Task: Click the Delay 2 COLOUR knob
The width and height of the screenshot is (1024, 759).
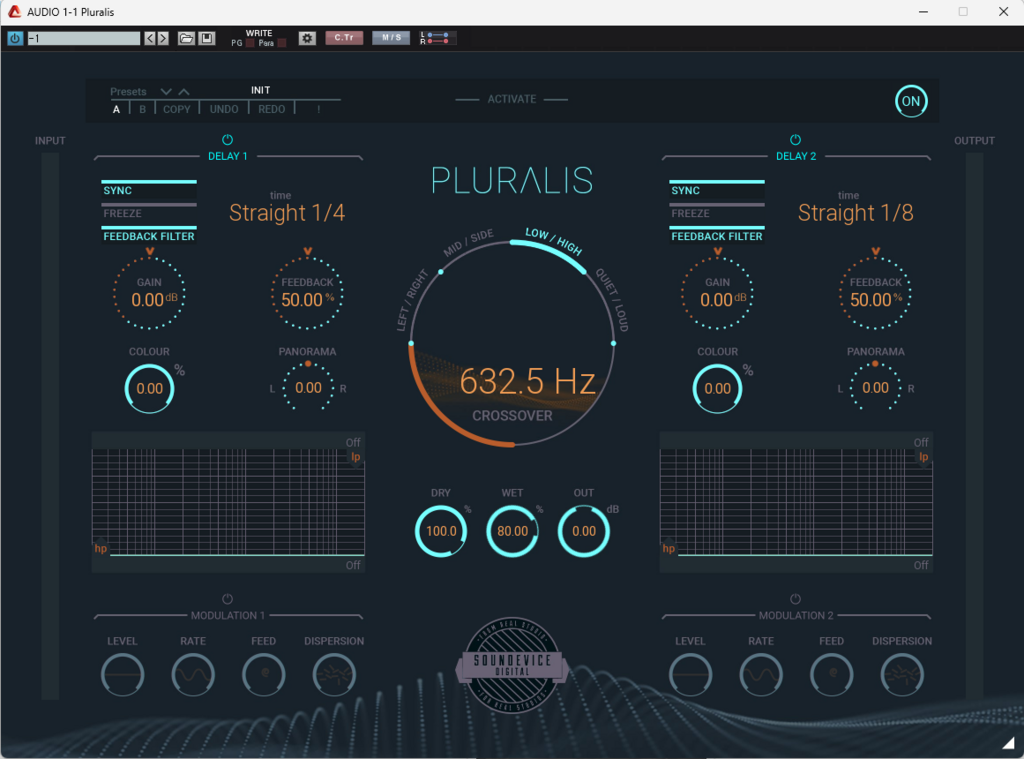Action: [x=718, y=389]
